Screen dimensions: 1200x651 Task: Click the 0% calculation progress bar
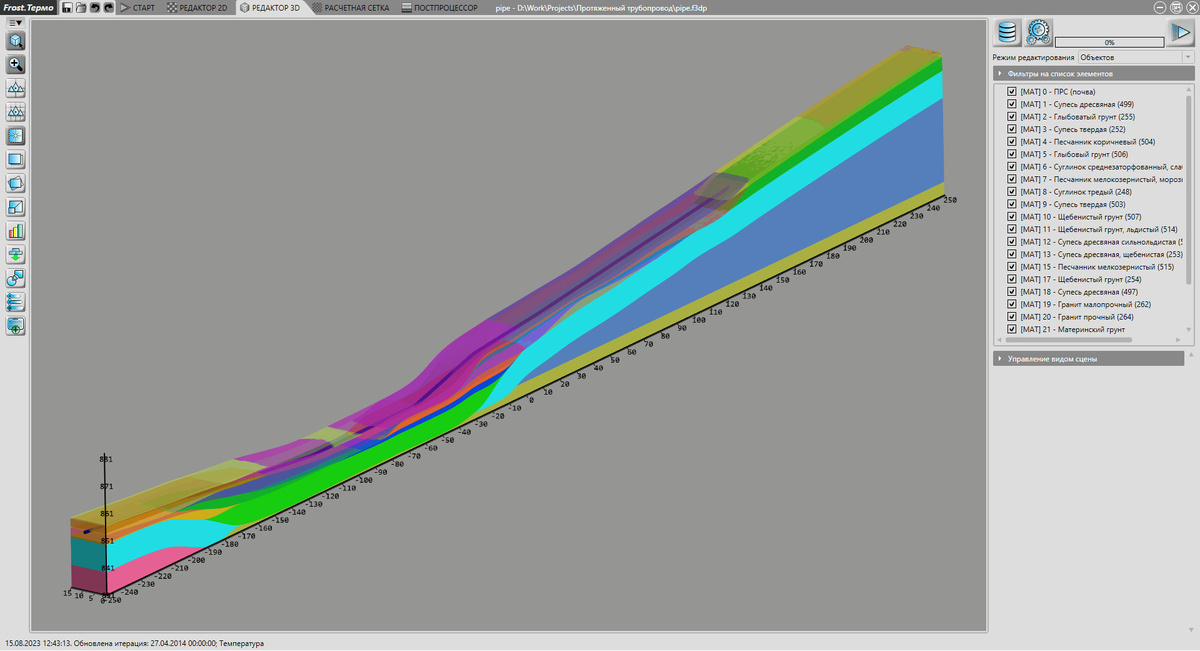point(1109,42)
